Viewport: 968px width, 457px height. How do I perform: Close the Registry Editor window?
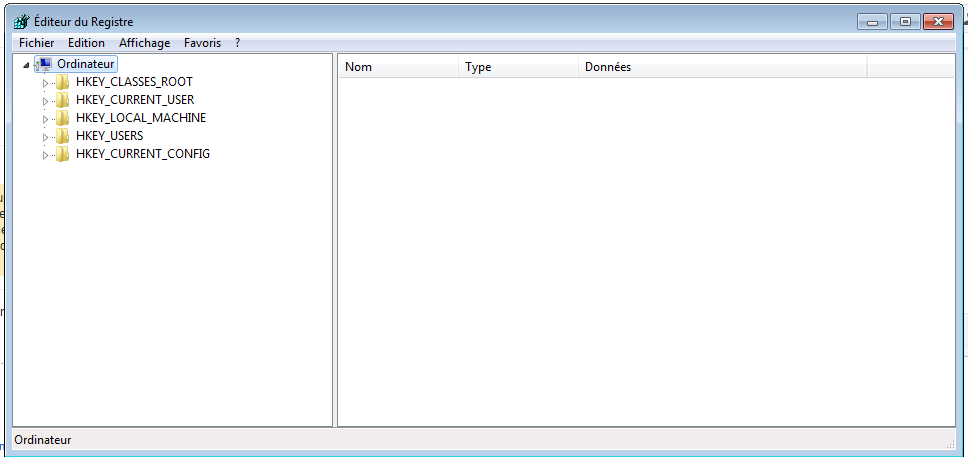pyautogui.click(x=939, y=22)
